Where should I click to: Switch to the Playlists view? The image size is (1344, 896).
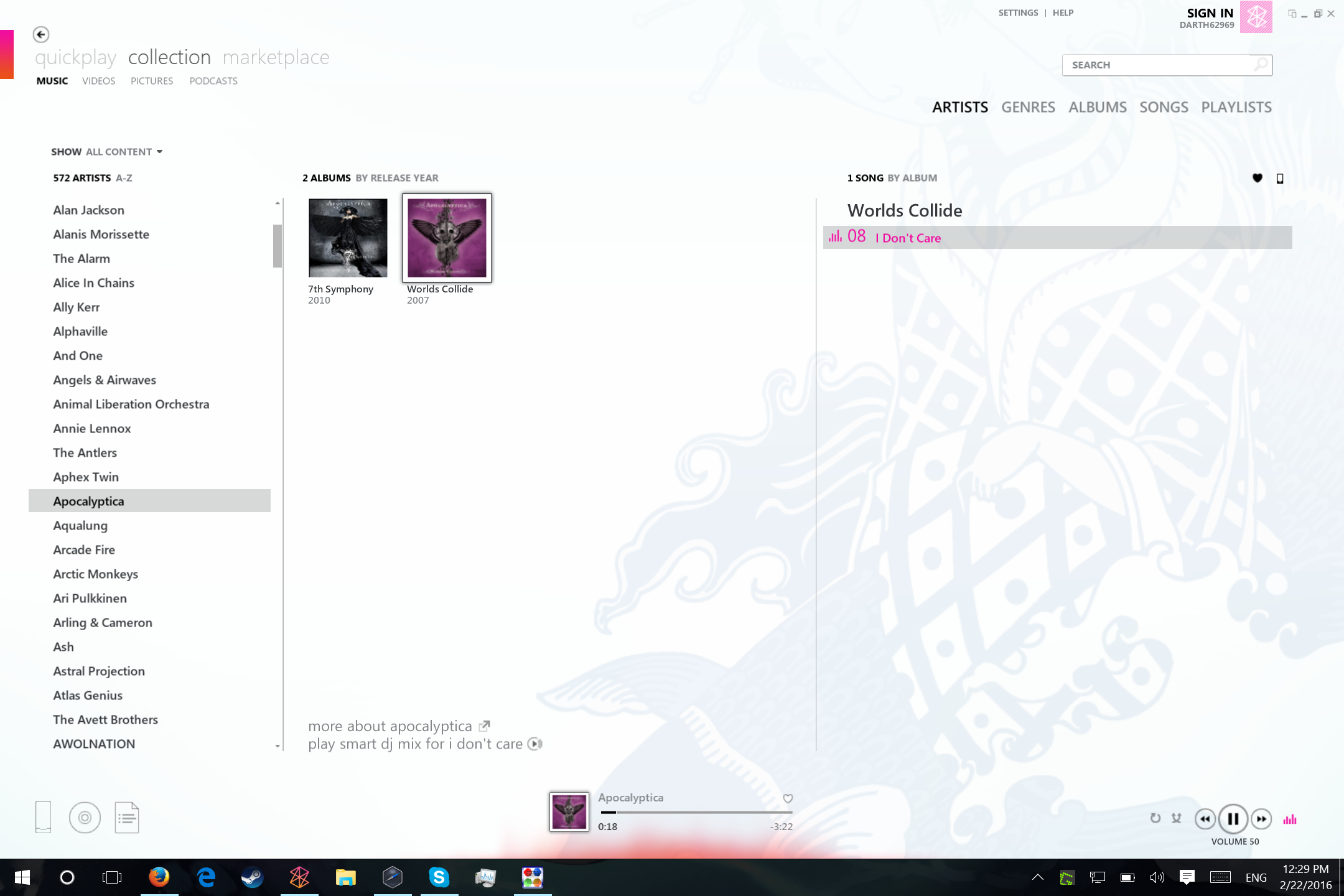click(x=1236, y=107)
